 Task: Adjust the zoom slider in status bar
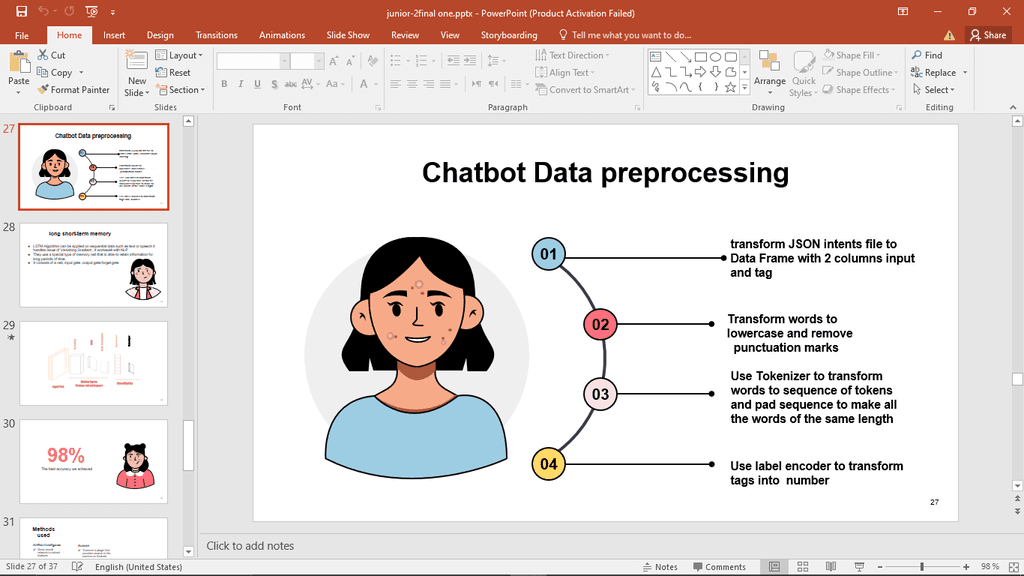click(x=922, y=567)
